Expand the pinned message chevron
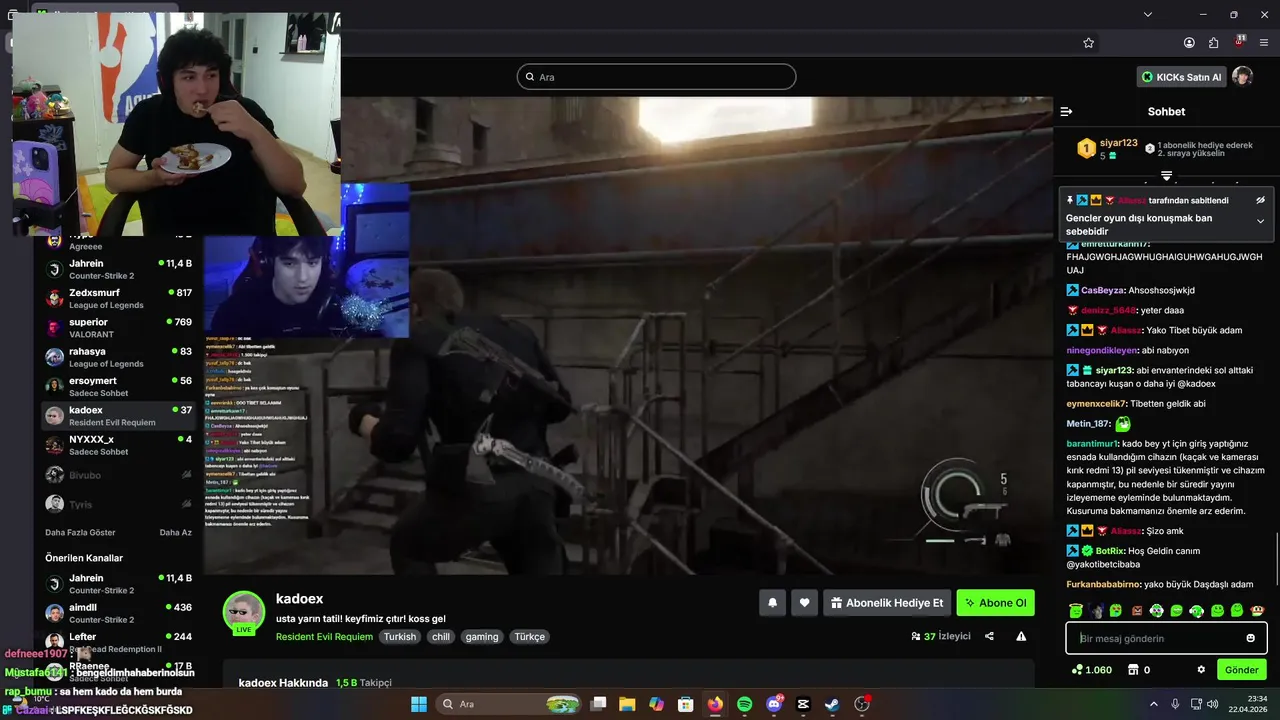 coord(1260,221)
